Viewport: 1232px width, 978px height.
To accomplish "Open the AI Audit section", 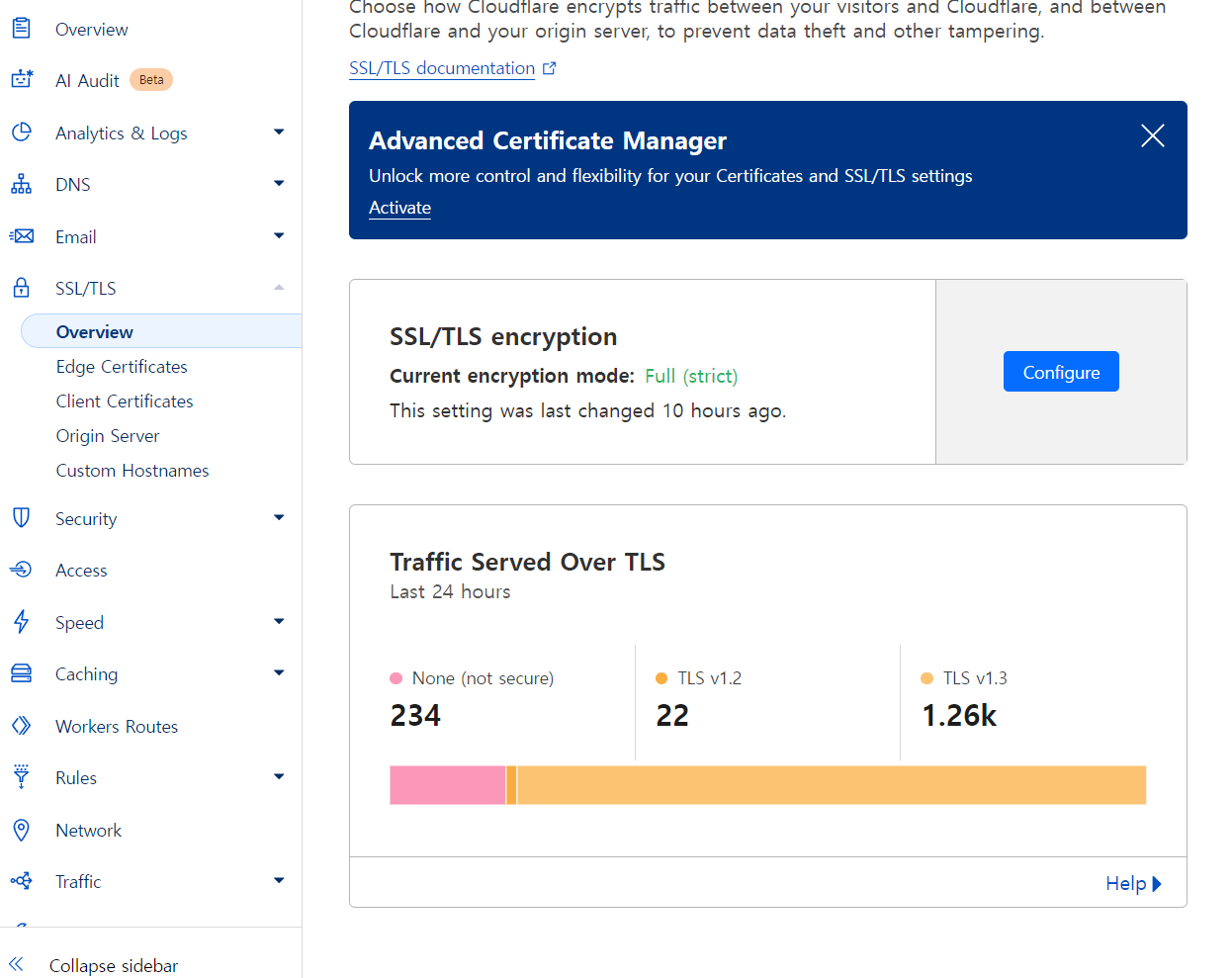I will click(x=87, y=81).
